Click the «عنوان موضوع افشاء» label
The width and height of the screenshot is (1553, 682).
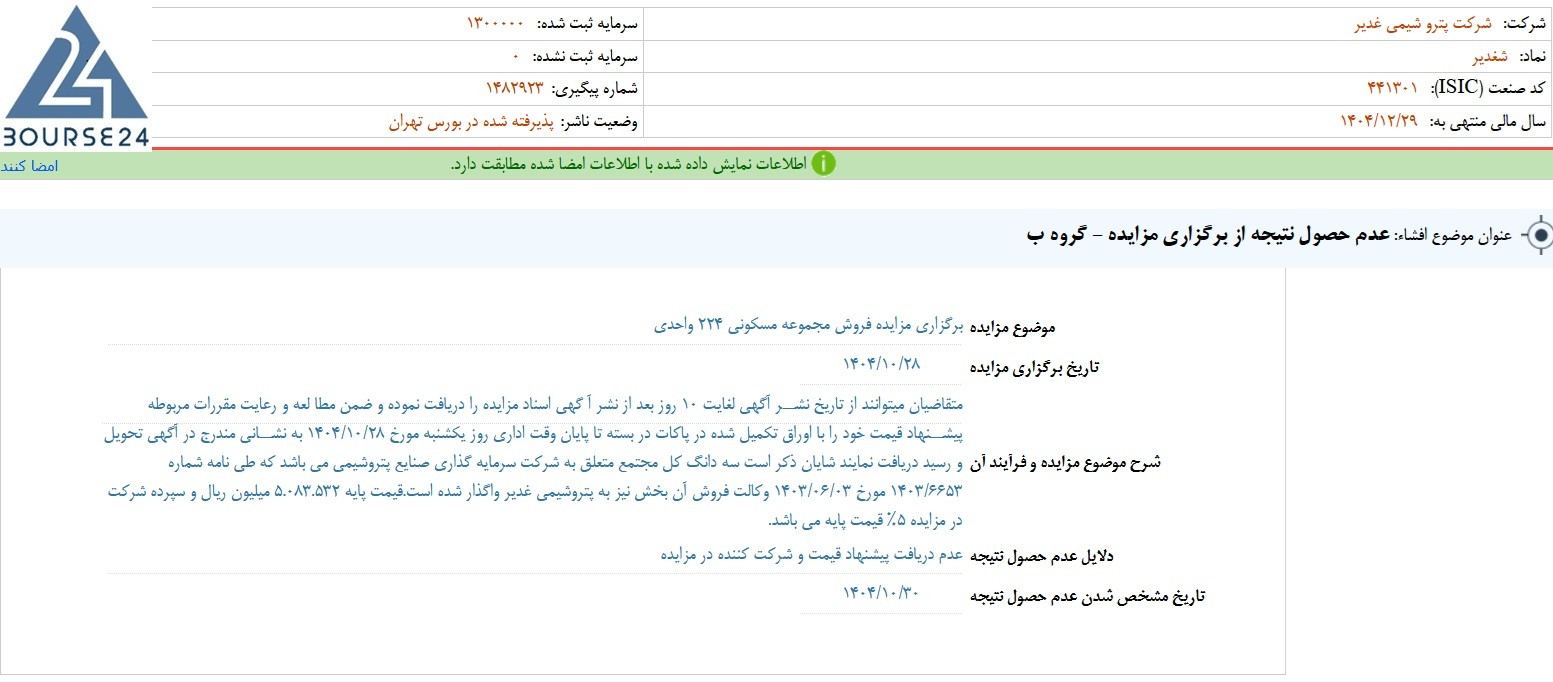1454,236
